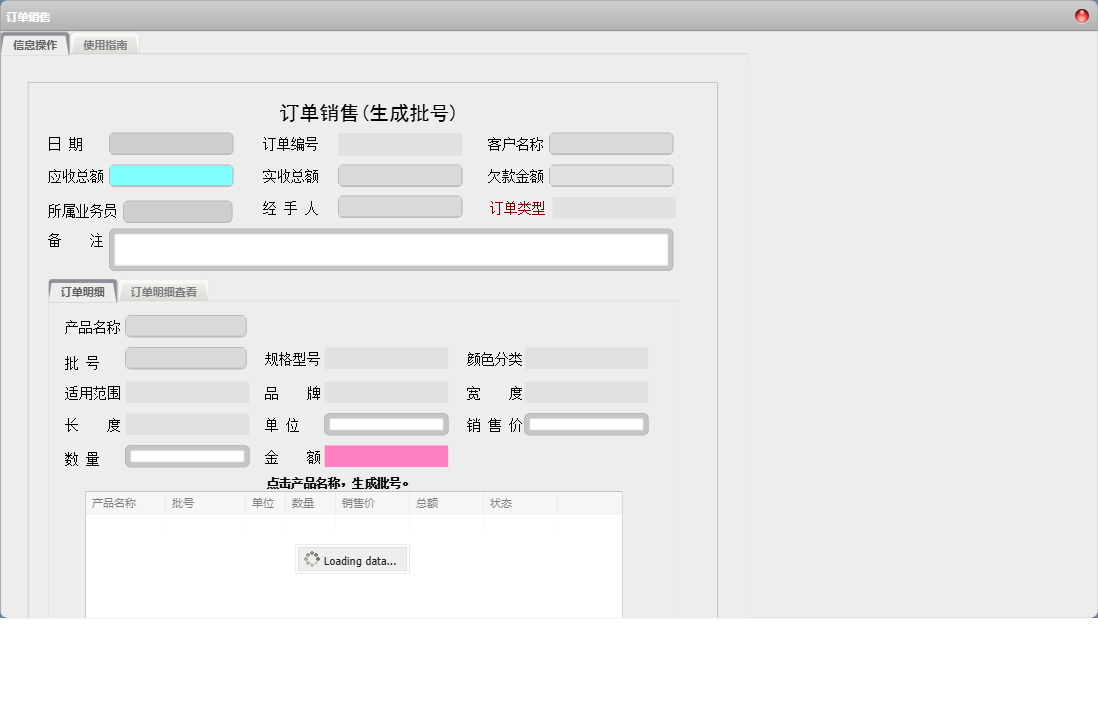Click the red 订单类型 label
The height and width of the screenshot is (712, 1098).
pos(517,208)
